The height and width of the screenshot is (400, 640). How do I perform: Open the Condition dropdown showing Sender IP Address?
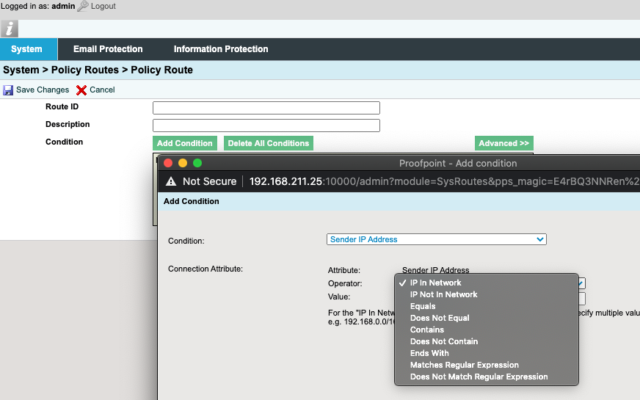[436, 240]
